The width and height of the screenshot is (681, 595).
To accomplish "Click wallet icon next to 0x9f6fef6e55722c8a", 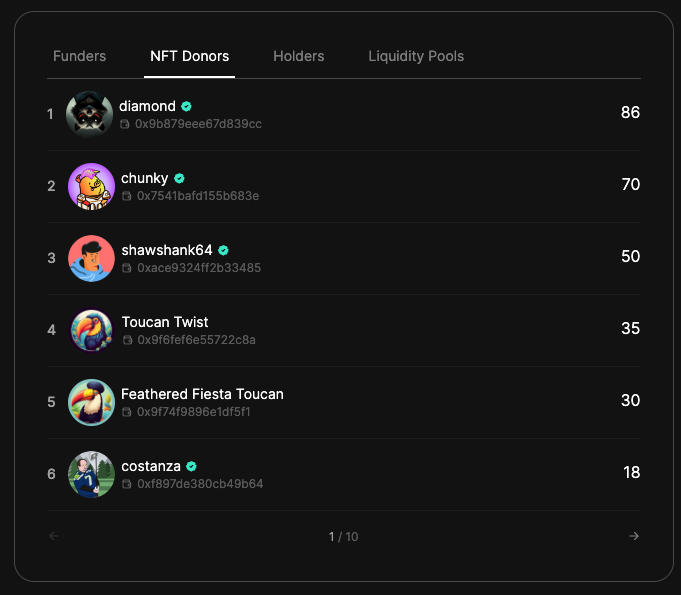I will 127,340.
